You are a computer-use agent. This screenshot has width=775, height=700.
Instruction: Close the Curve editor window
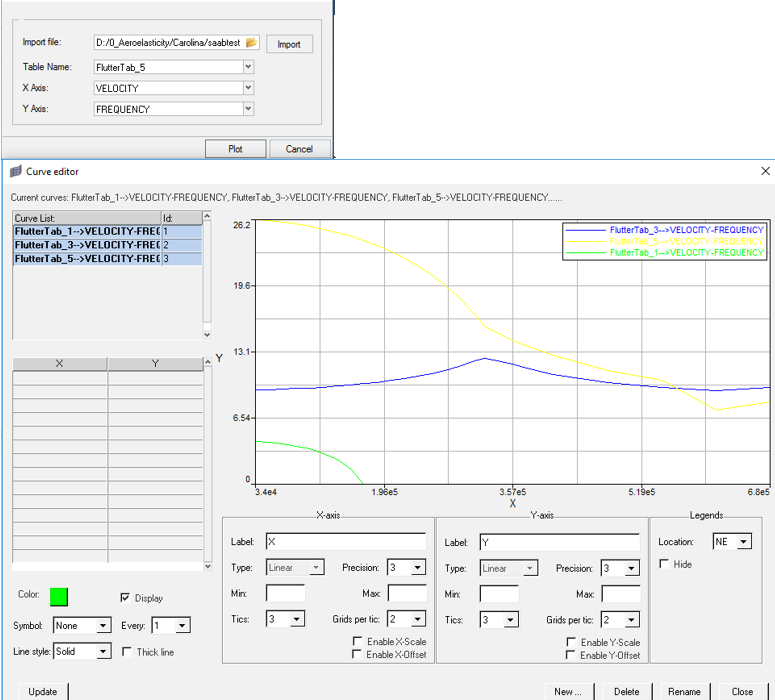point(766,171)
